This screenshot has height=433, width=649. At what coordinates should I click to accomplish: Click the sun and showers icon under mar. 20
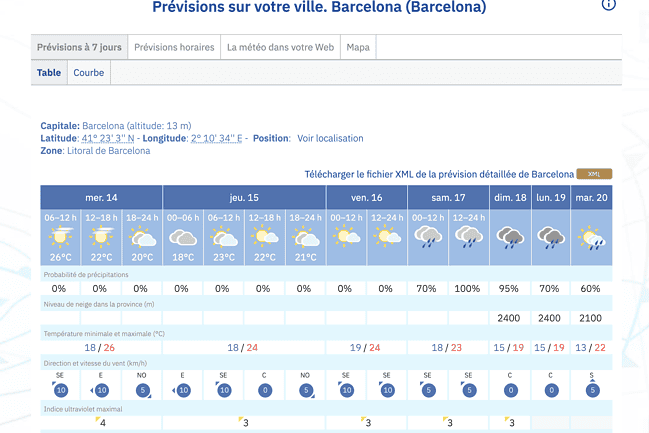pyautogui.click(x=591, y=238)
